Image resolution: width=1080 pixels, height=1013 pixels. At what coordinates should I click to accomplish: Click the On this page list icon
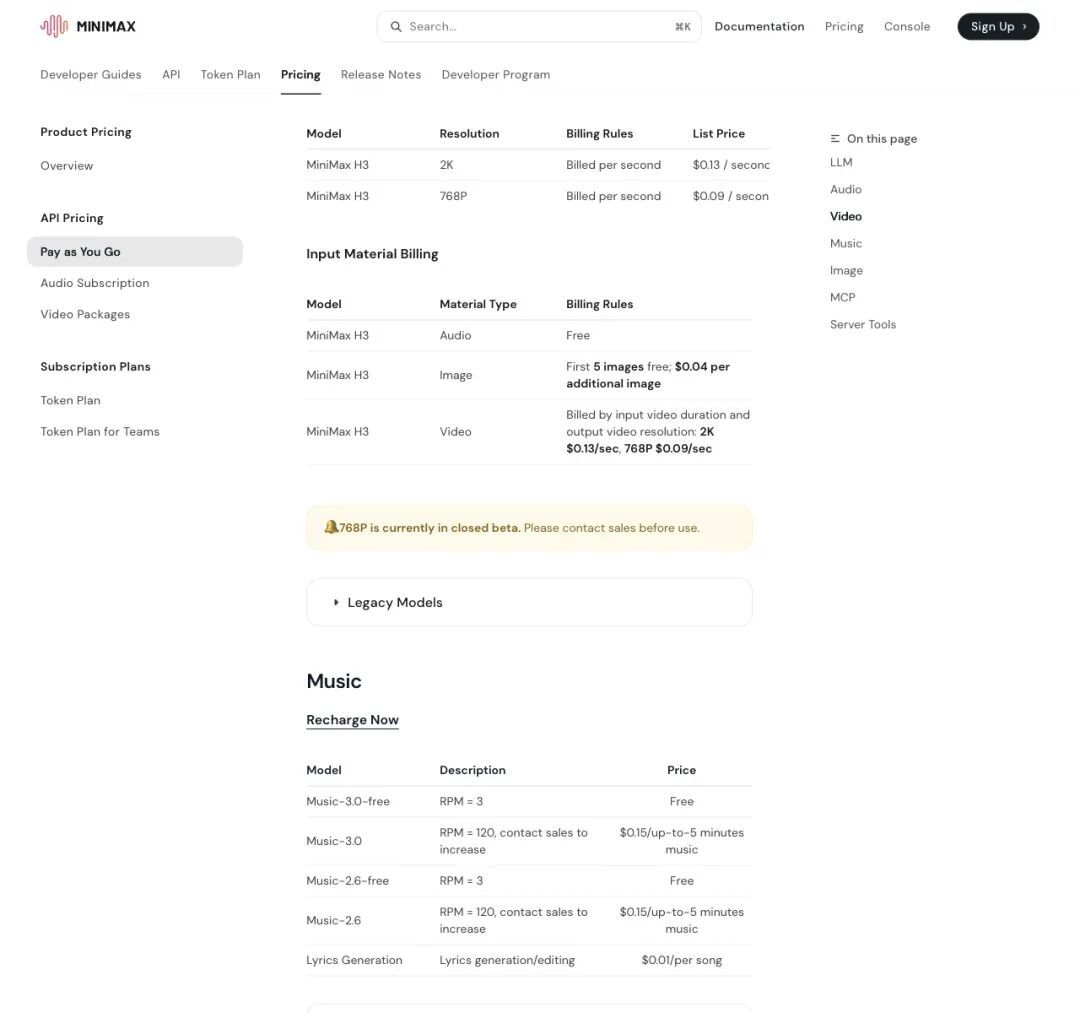tap(835, 138)
